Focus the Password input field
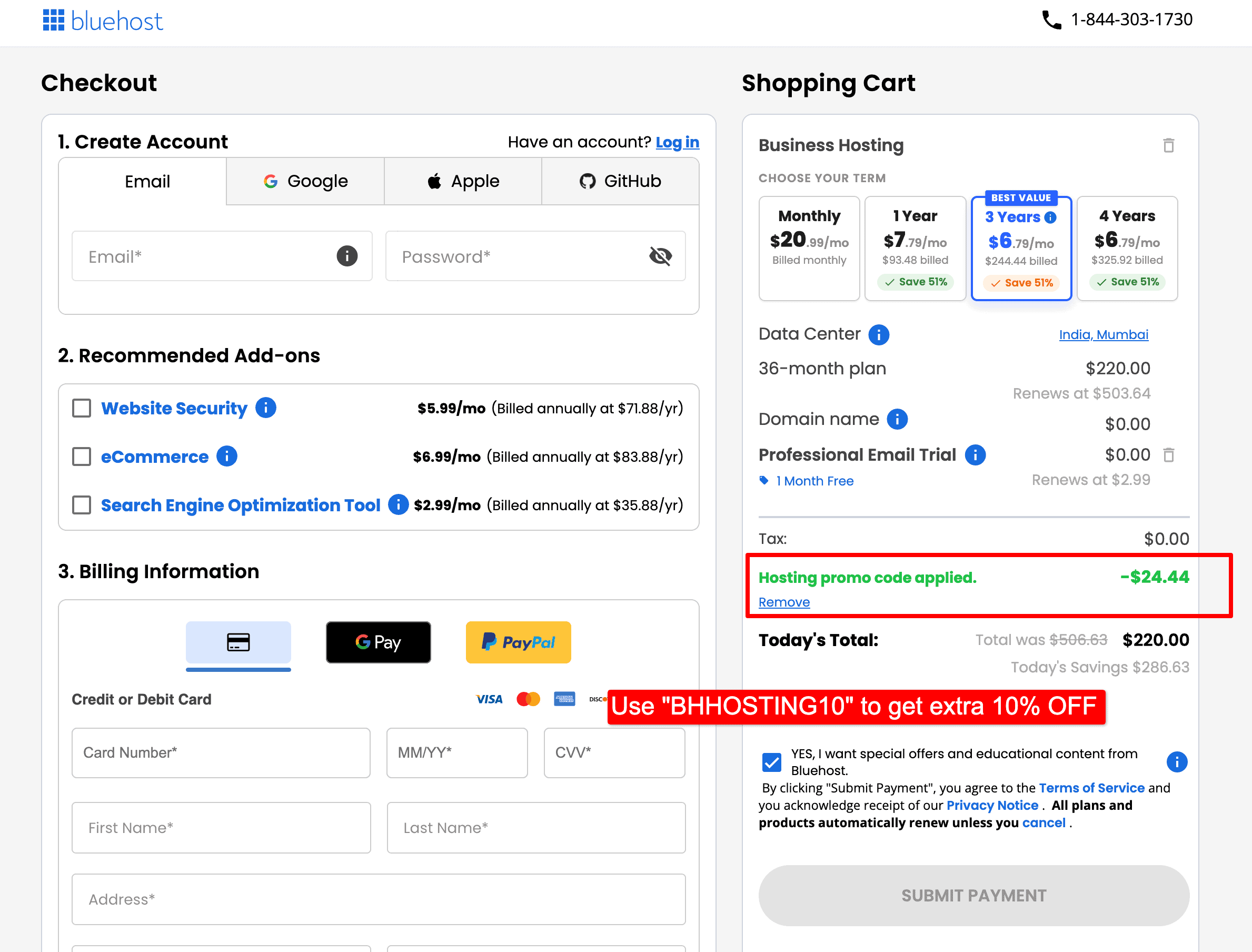1252x952 pixels. (x=535, y=256)
